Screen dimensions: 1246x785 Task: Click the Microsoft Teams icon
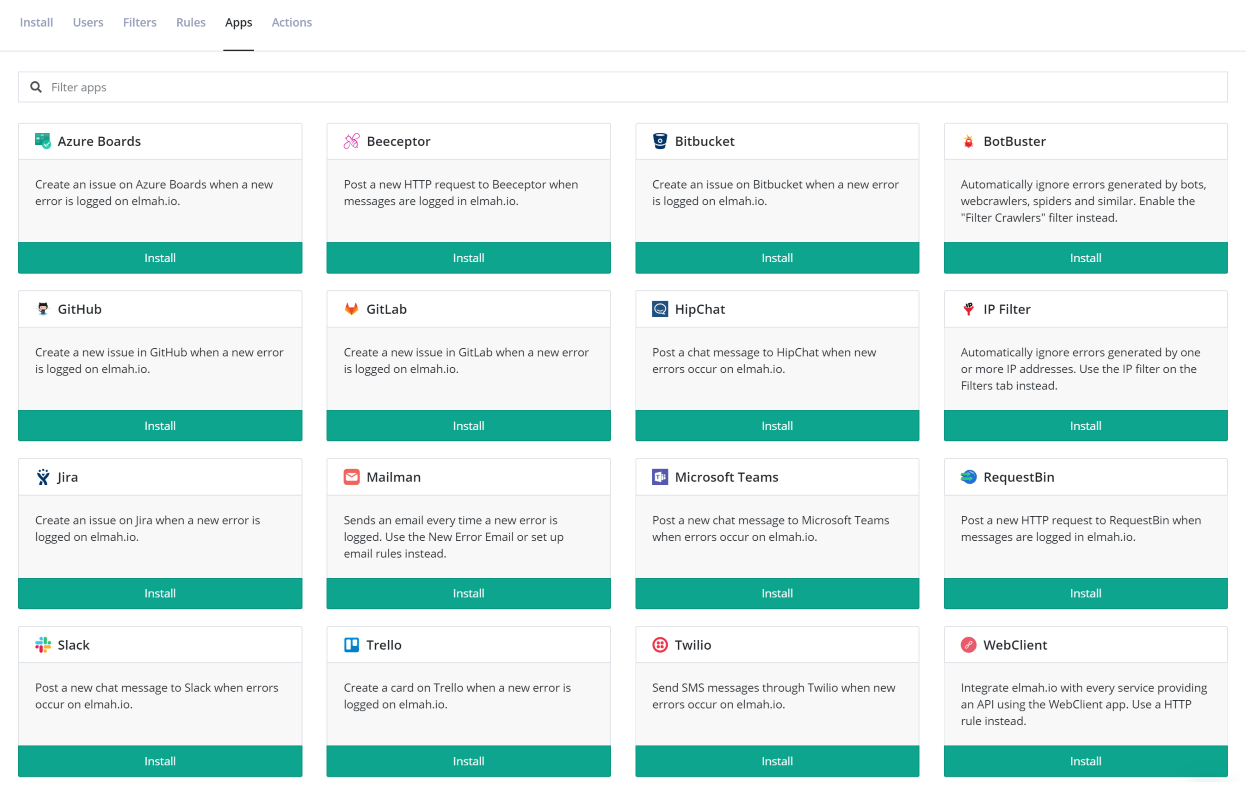(659, 477)
